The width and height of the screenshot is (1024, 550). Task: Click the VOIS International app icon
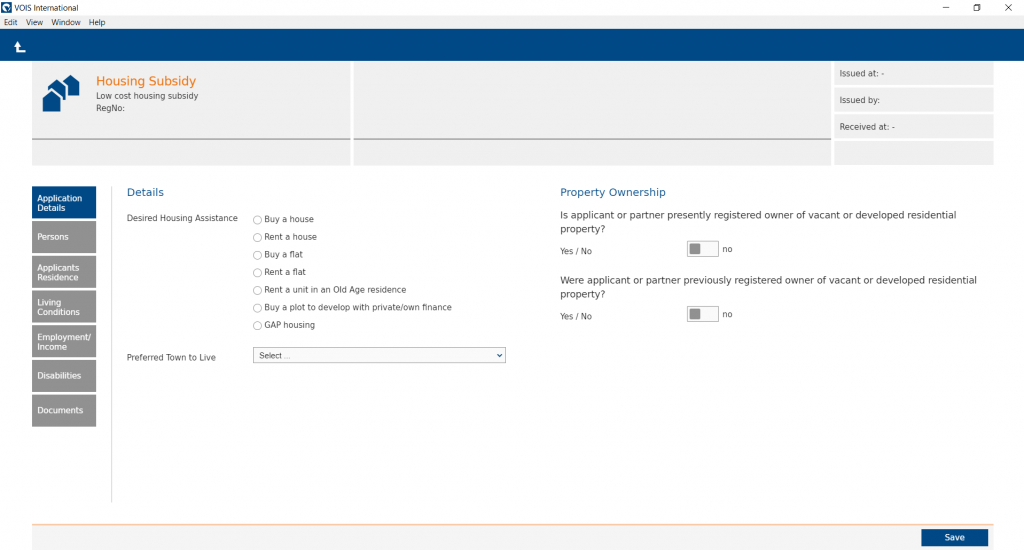coord(7,7)
